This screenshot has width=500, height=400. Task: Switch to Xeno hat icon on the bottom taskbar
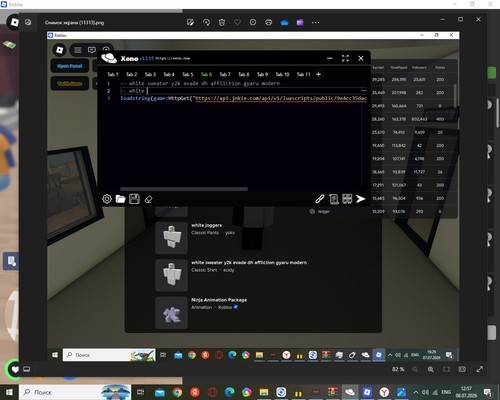[x=350, y=392]
